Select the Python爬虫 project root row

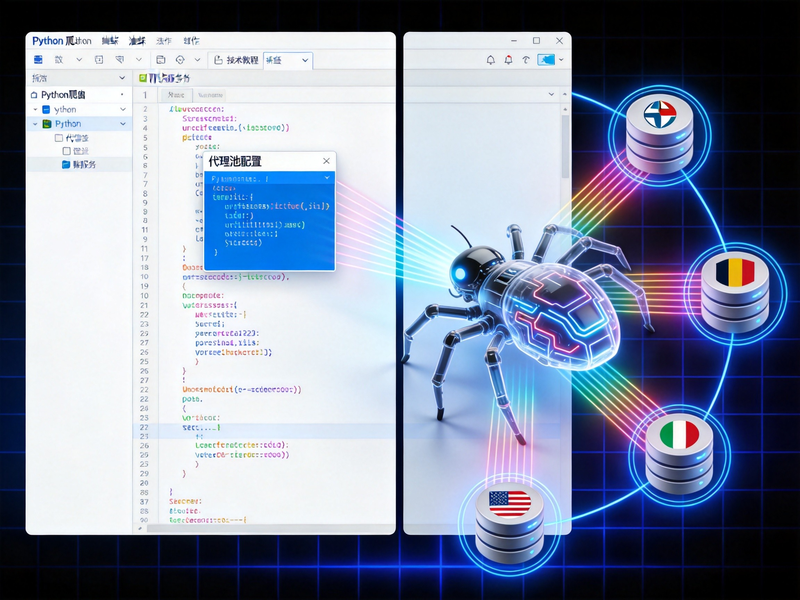(x=79, y=95)
